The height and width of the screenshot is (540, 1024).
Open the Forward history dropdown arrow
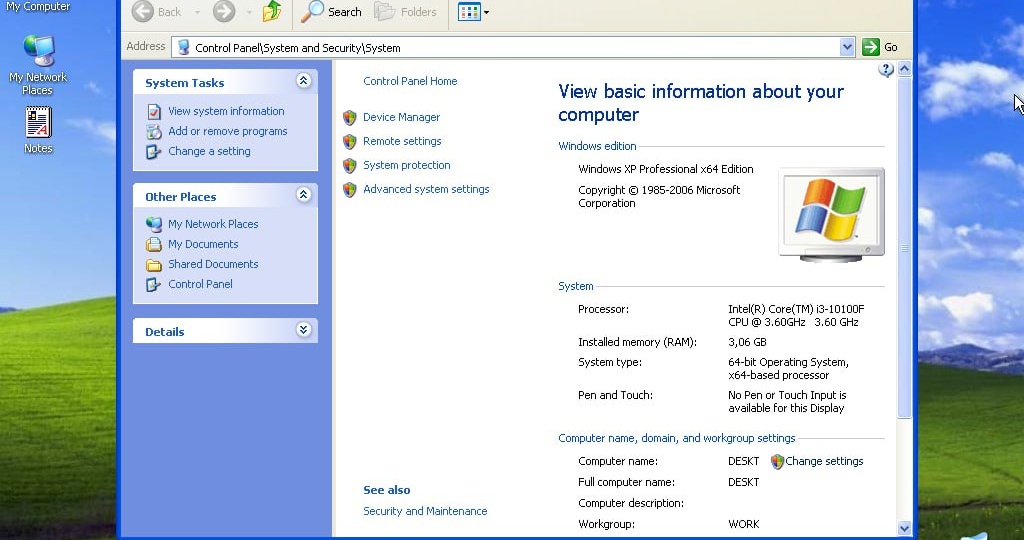pyautogui.click(x=249, y=12)
